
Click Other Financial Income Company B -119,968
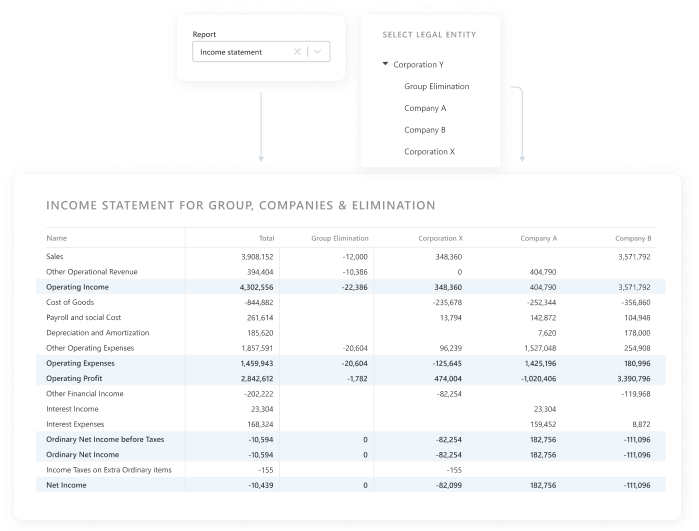pos(636,394)
